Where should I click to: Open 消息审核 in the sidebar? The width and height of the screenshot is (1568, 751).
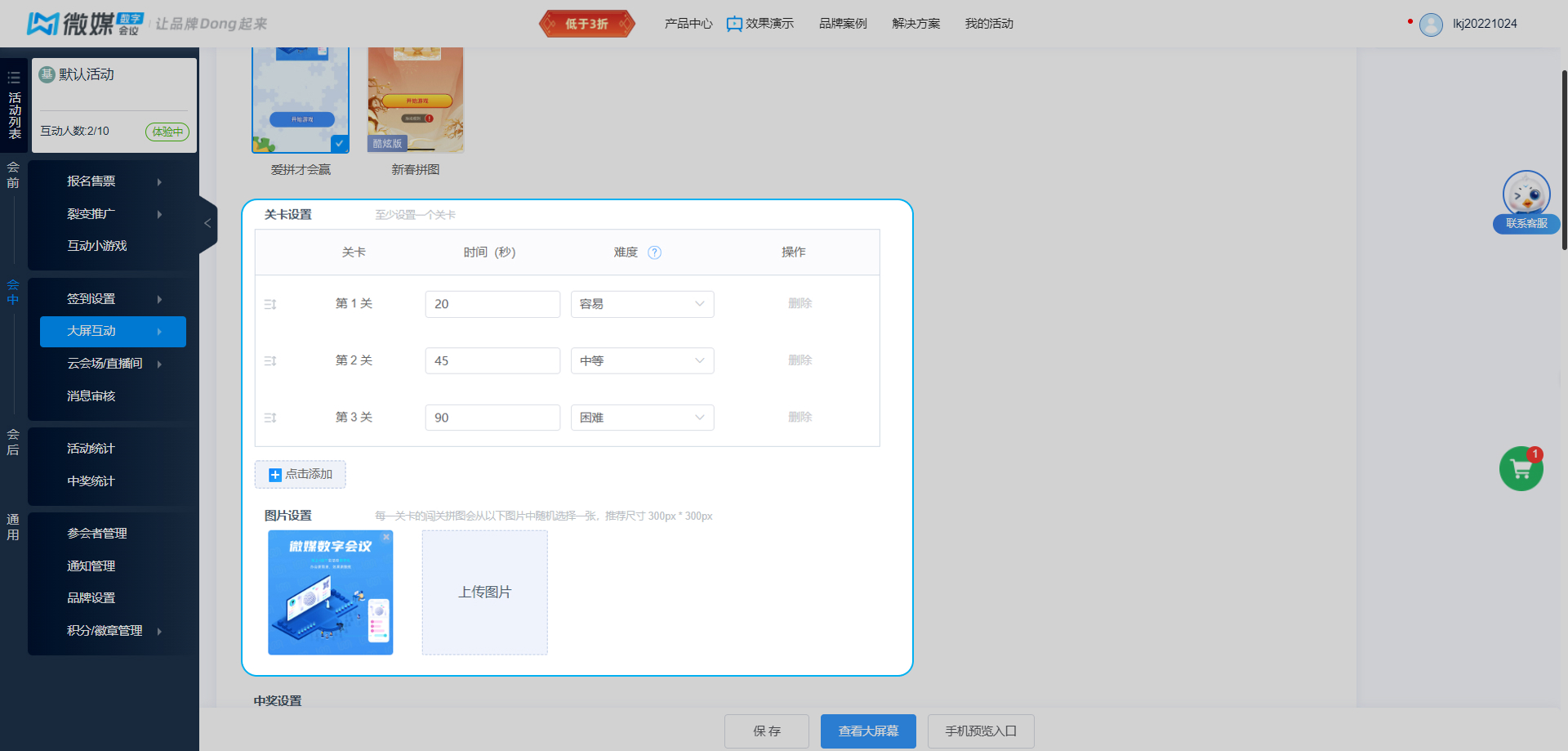coord(91,396)
